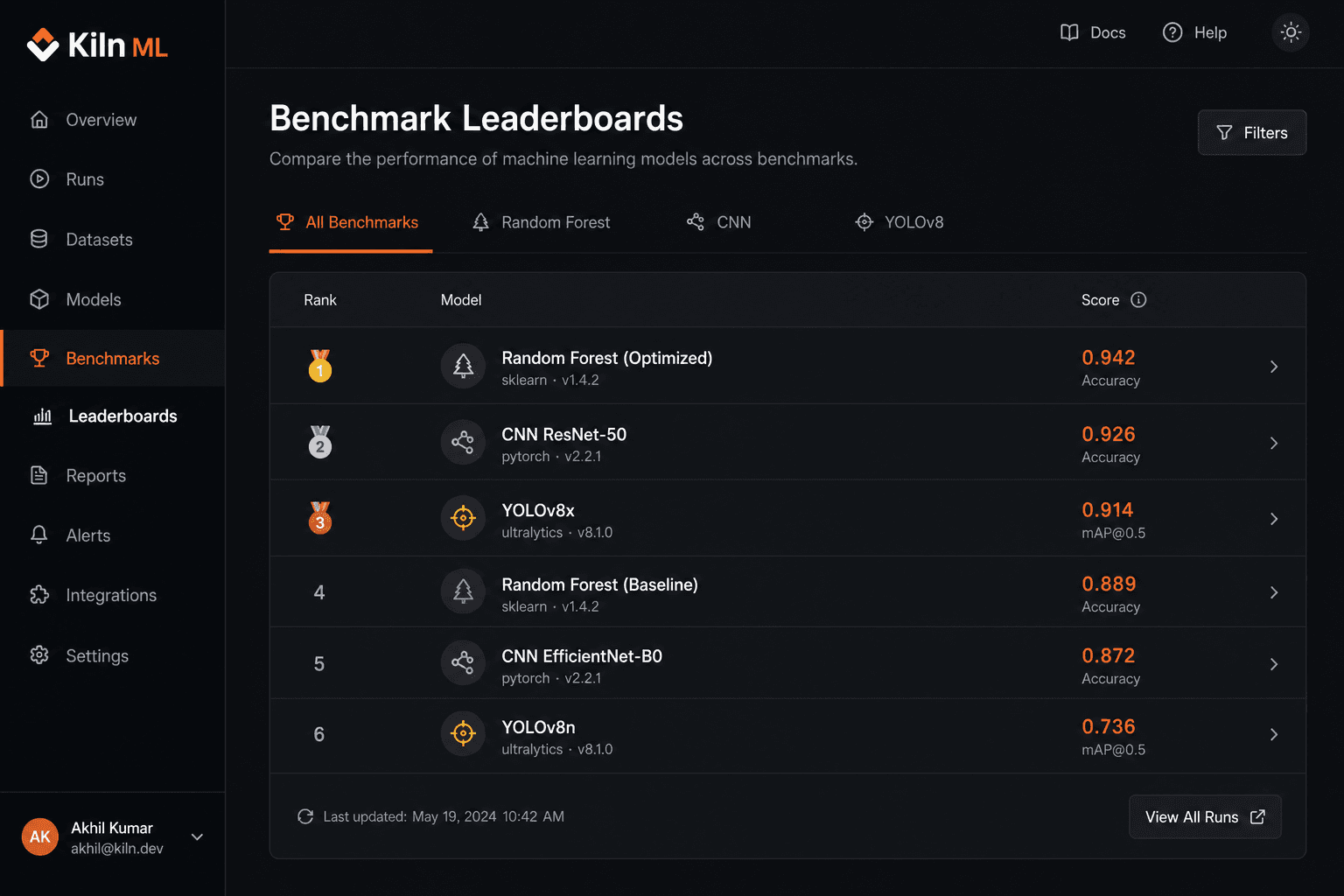Switch to the YOLOv8 tab
Viewport: 1344px width, 896px height.
click(900, 222)
